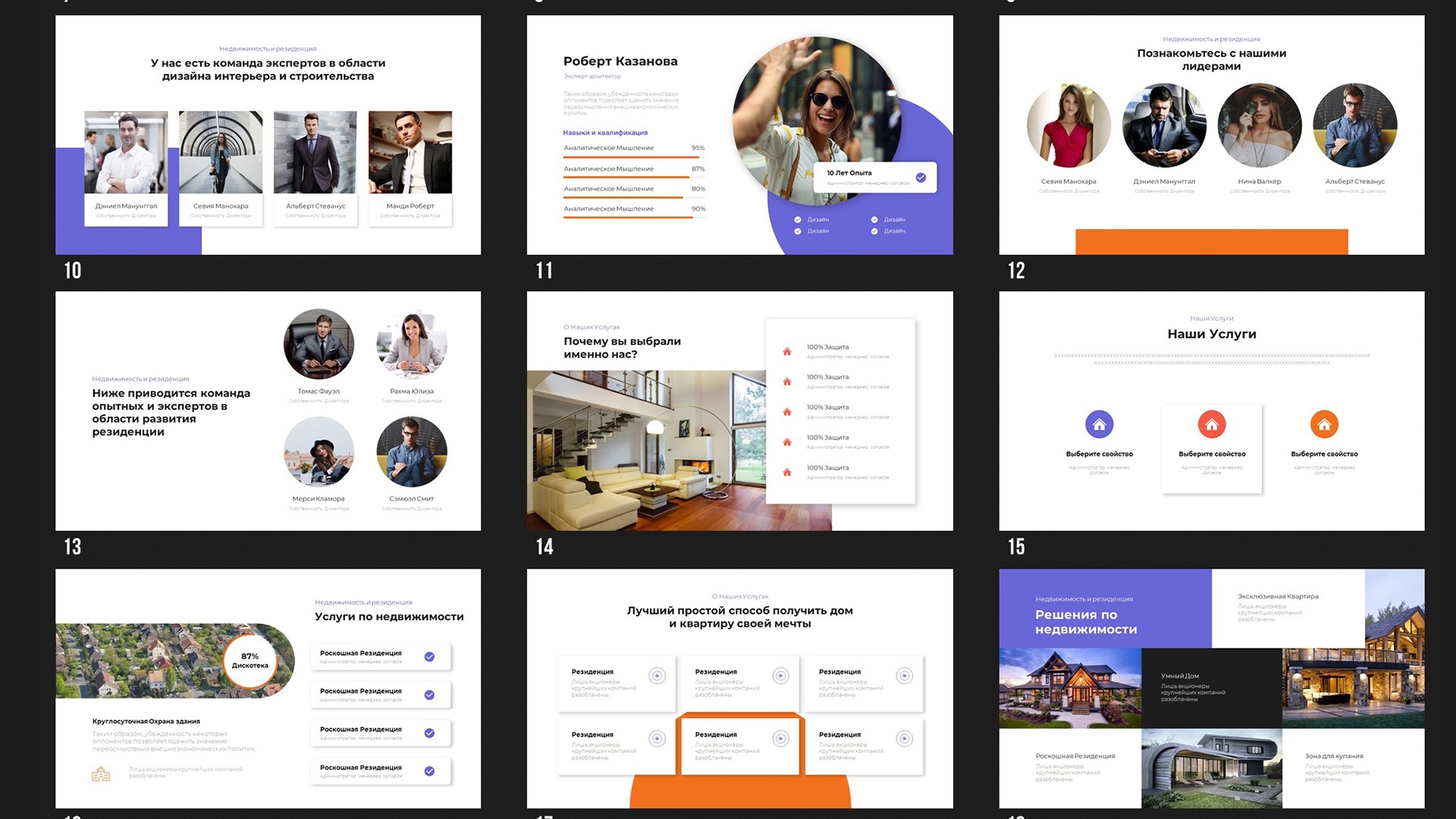Click Круглосуточная Охрана здания text
1456x819 pixels.
click(146, 722)
